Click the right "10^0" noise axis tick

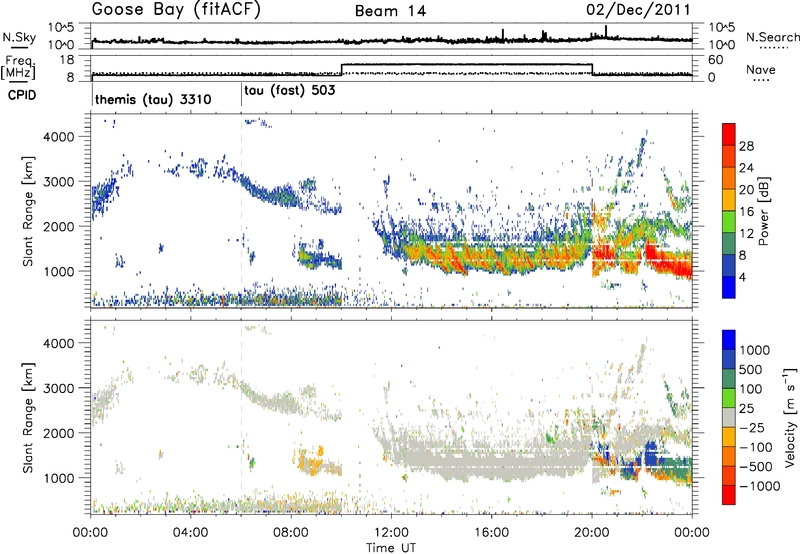[x=722, y=45]
